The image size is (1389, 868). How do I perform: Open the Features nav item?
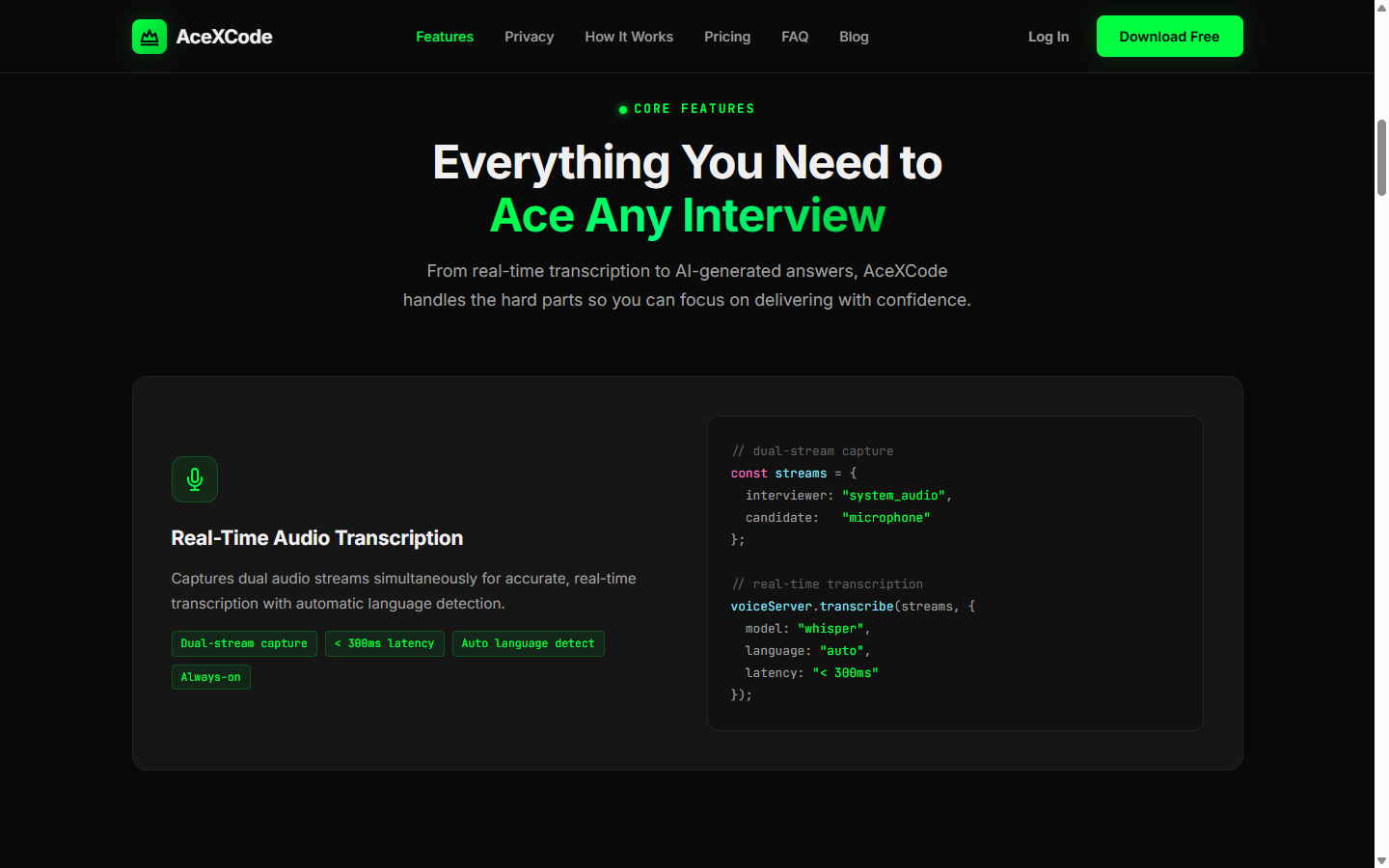445,37
